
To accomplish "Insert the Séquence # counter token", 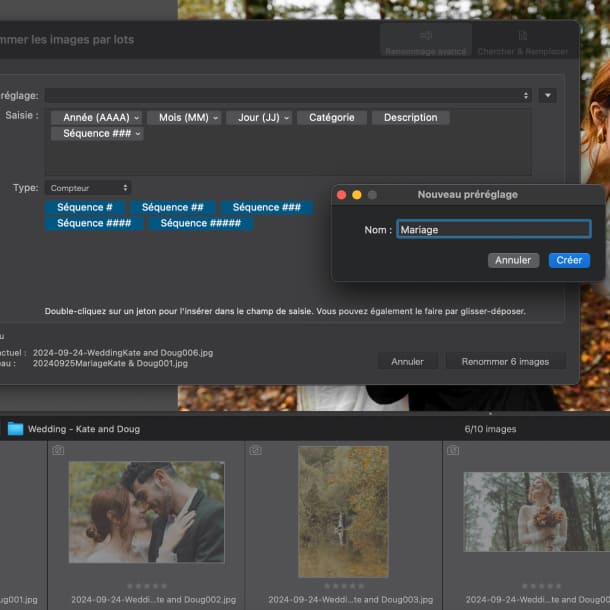I will [x=84, y=208].
